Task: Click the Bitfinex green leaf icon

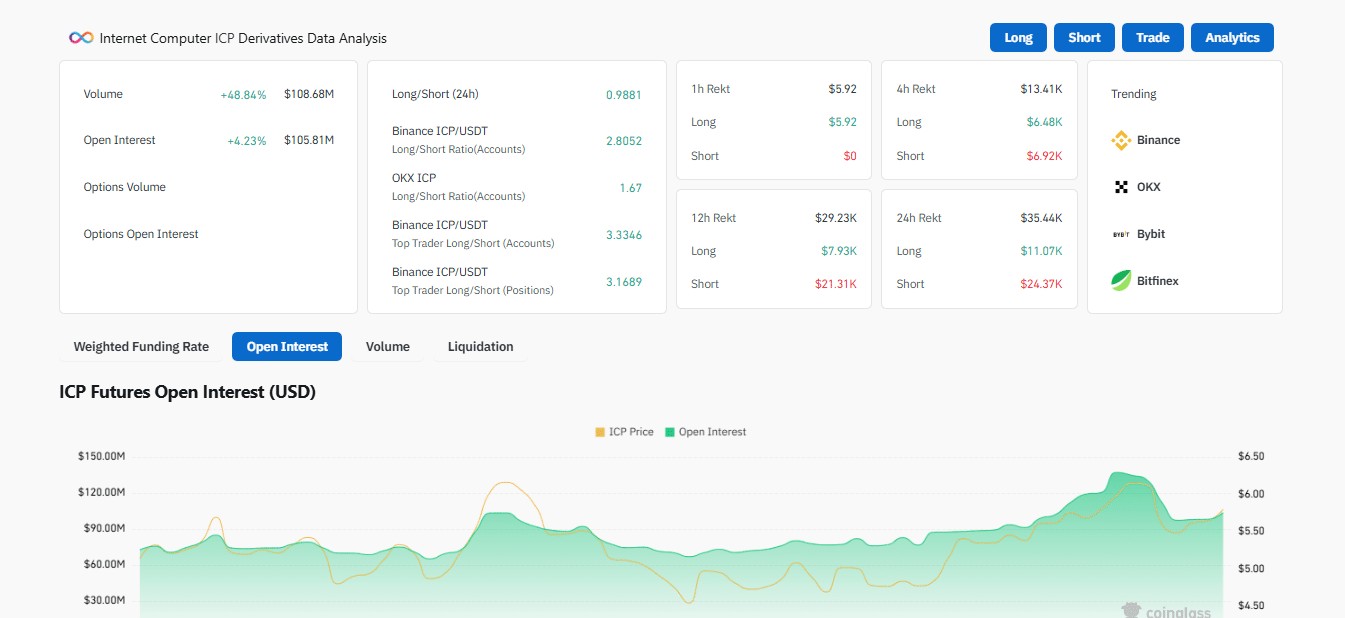Action: 1121,281
